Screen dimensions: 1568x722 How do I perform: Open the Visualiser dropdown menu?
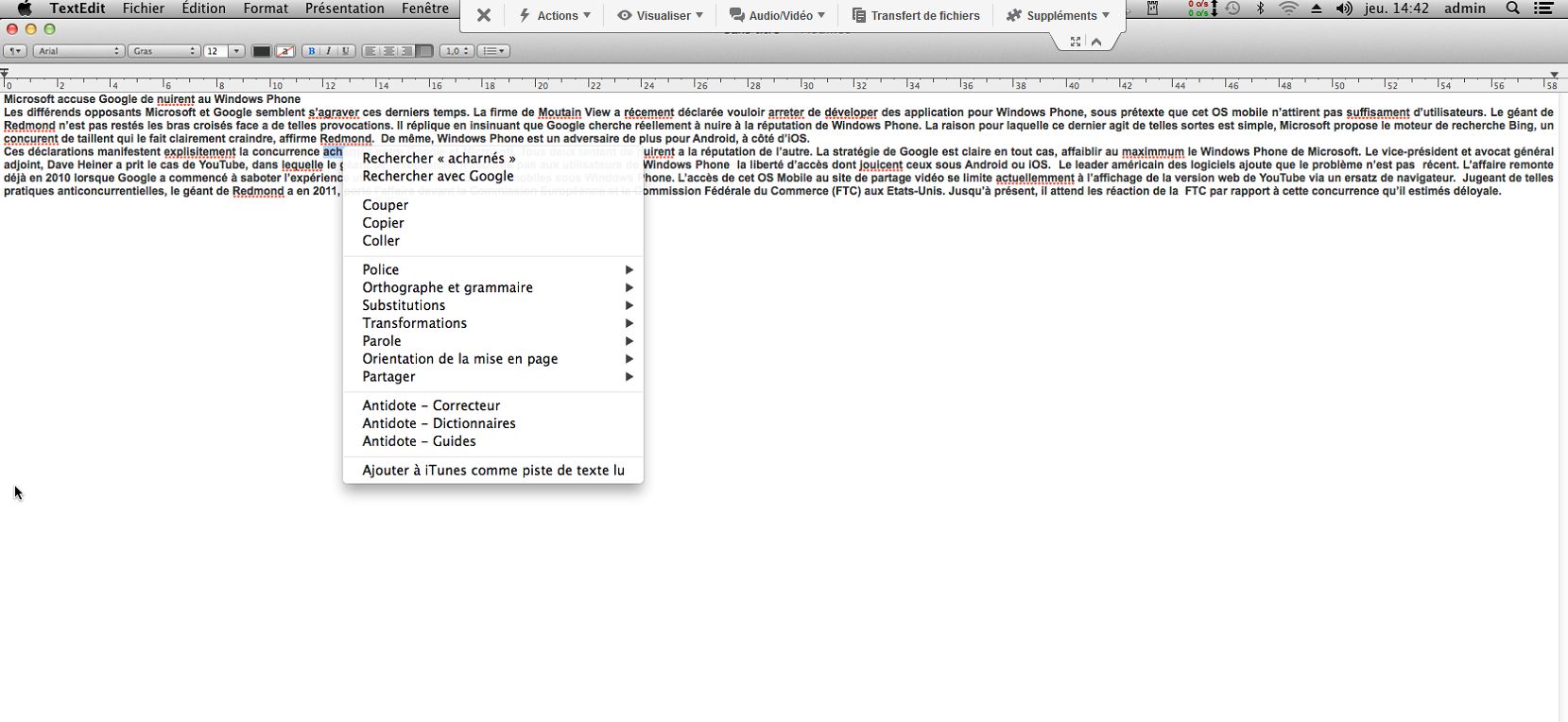point(660,15)
